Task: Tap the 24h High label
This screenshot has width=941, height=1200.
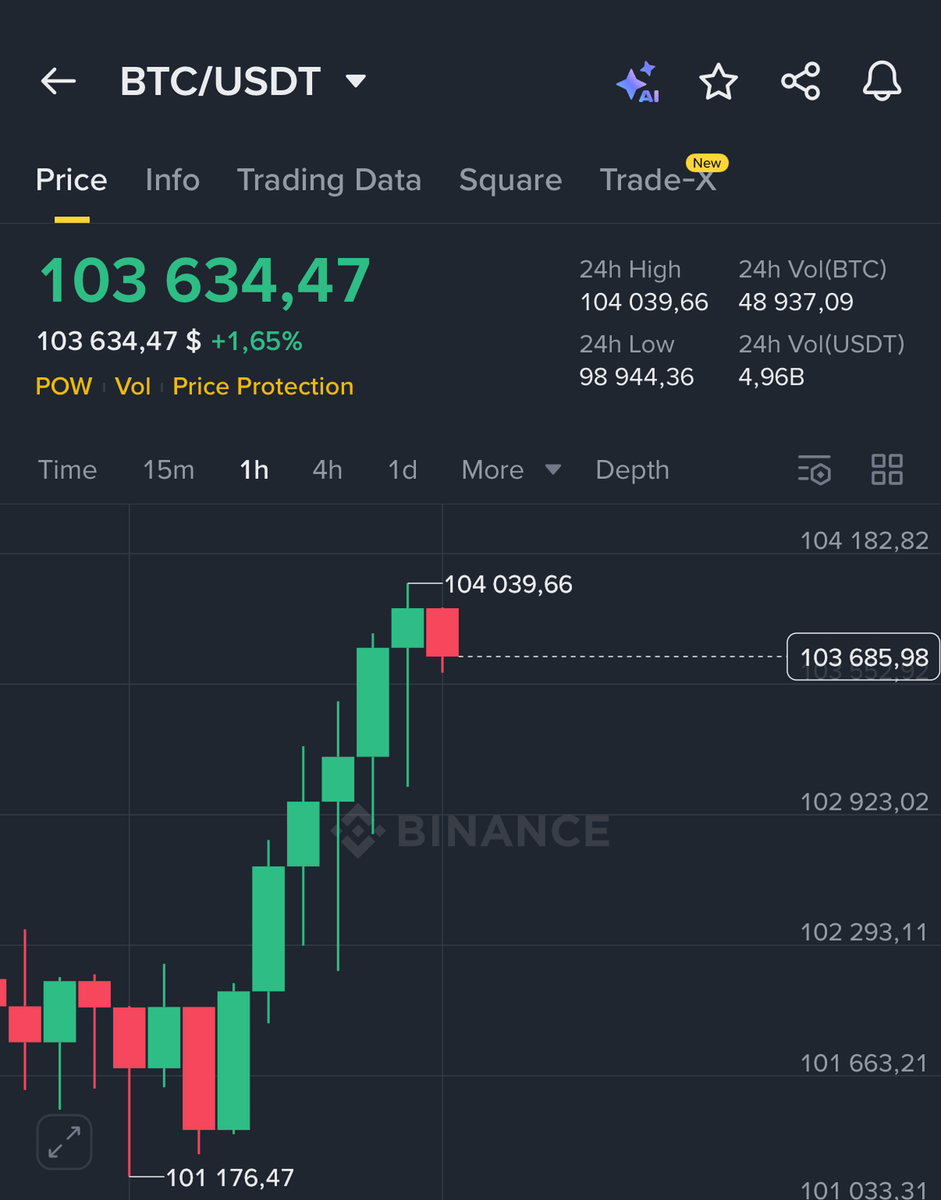Action: [x=630, y=270]
